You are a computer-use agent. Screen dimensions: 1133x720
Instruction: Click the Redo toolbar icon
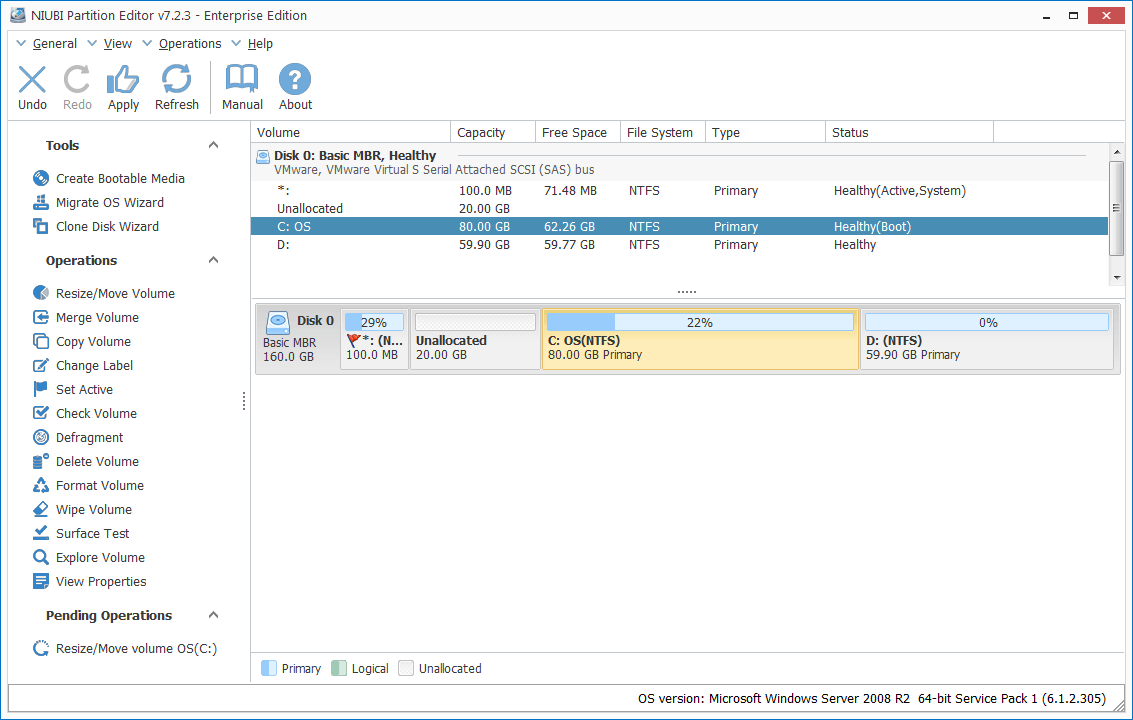pyautogui.click(x=77, y=80)
